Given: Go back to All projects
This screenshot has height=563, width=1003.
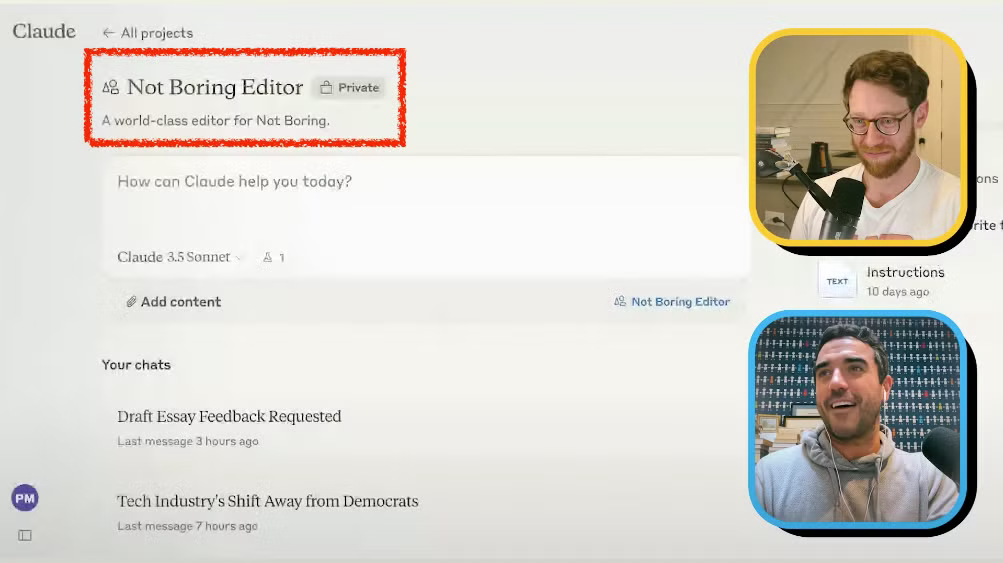Looking at the screenshot, I should 147,33.
